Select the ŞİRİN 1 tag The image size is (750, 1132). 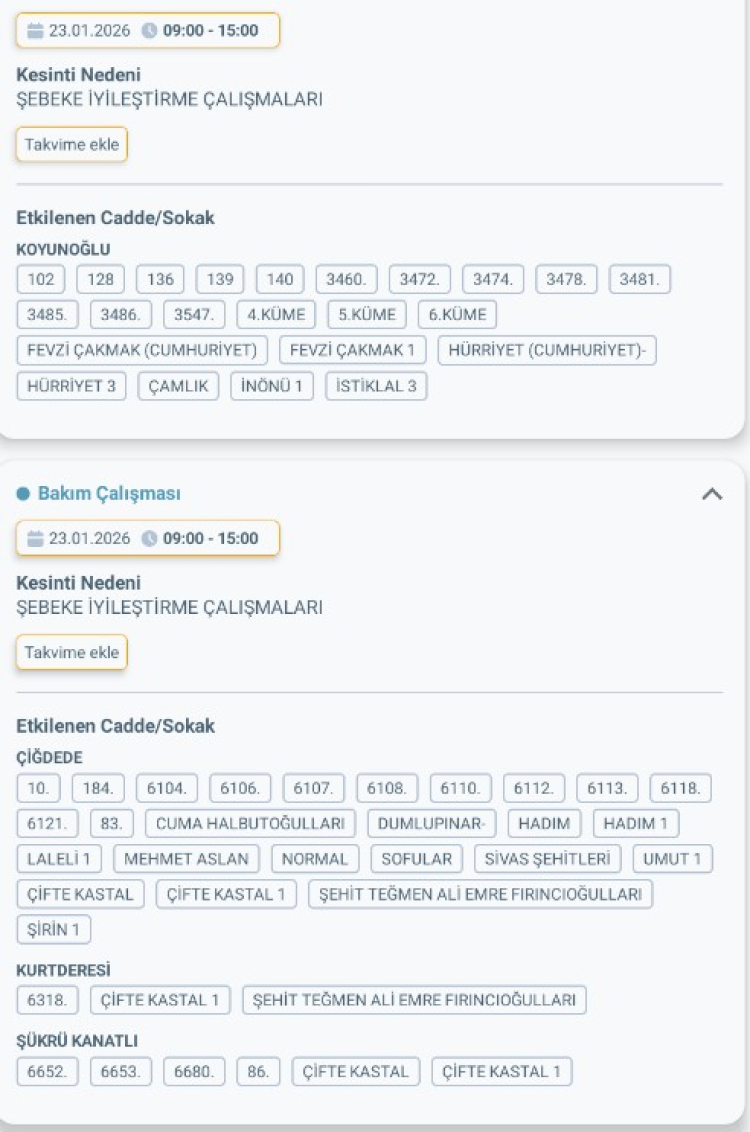coord(54,929)
